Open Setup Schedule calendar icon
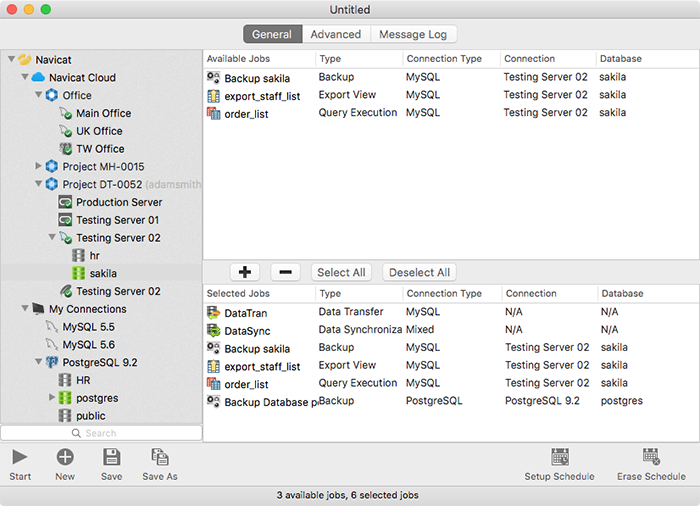The height and width of the screenshot is (506, 700). pyautogui.click(x=560, y=457)
